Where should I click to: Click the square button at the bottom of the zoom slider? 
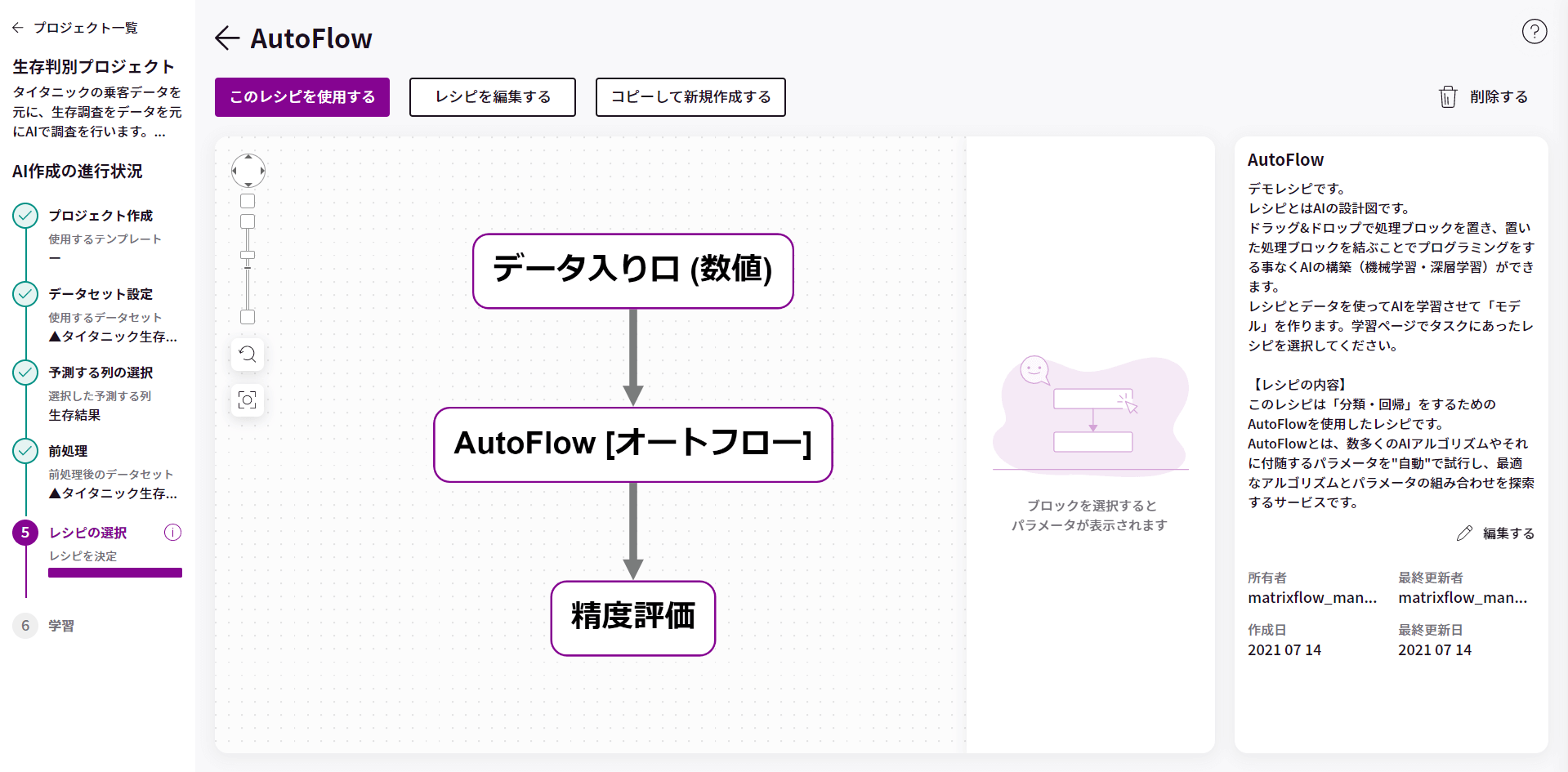pyautogui.click(x=248, y=317)
